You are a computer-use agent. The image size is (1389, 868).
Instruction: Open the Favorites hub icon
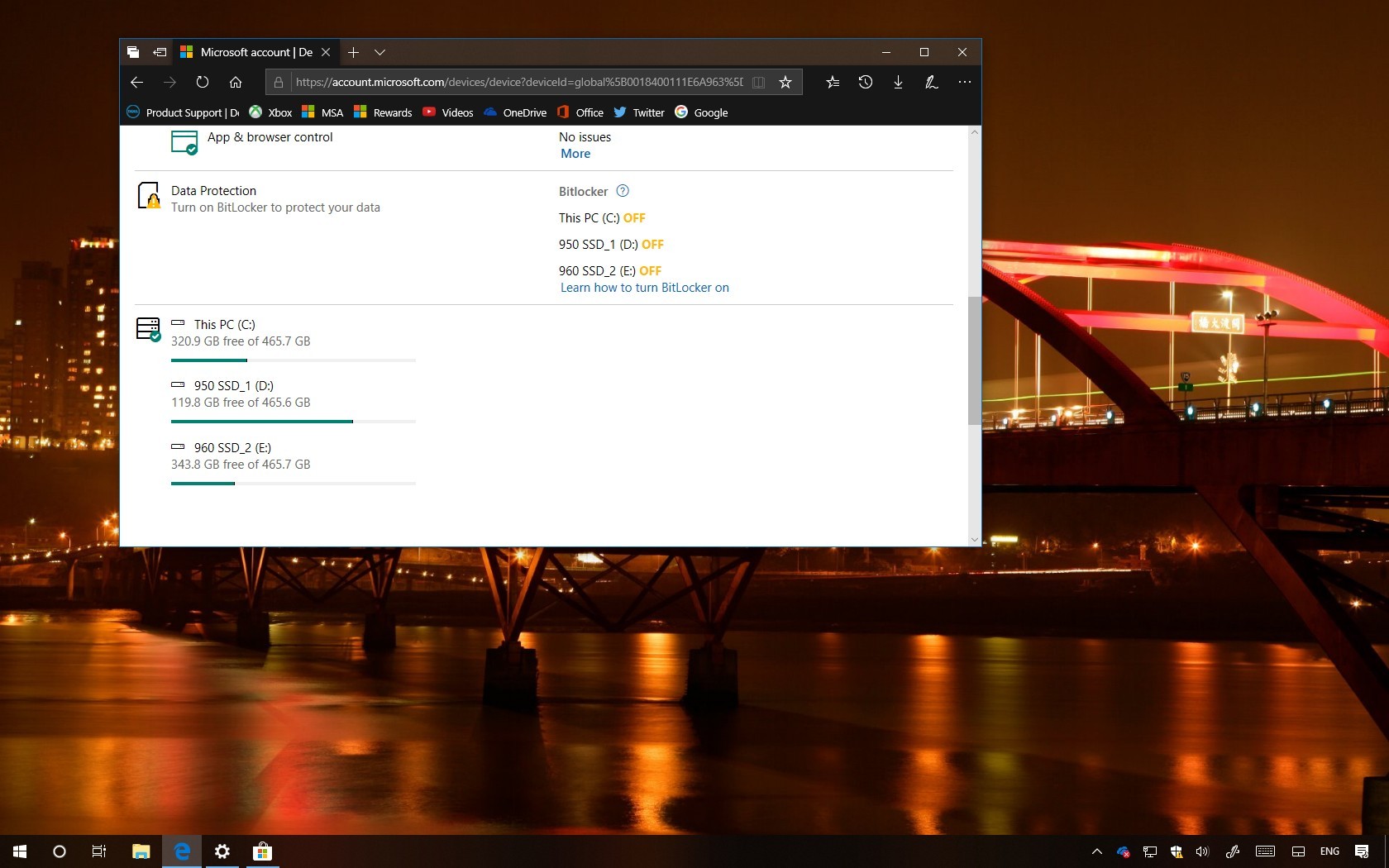click(833, 82)
